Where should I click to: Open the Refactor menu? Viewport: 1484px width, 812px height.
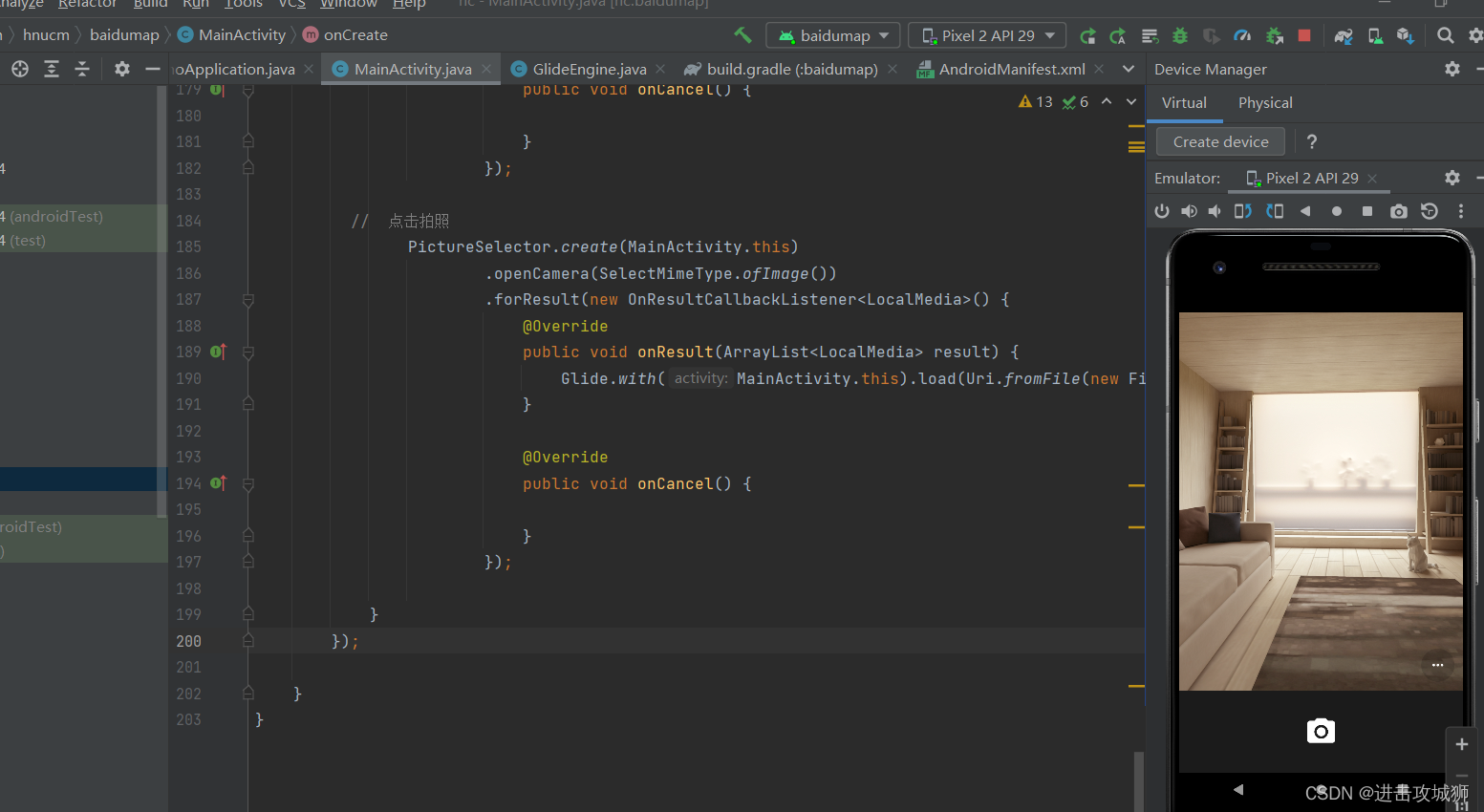87,4
